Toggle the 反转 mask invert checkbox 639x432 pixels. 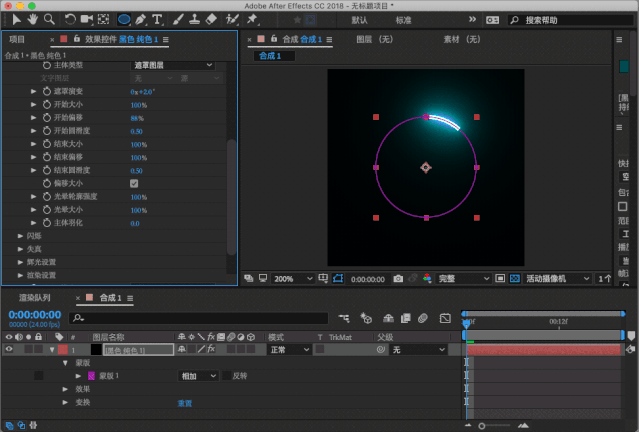pyautogui.click(x=225, y=376)
